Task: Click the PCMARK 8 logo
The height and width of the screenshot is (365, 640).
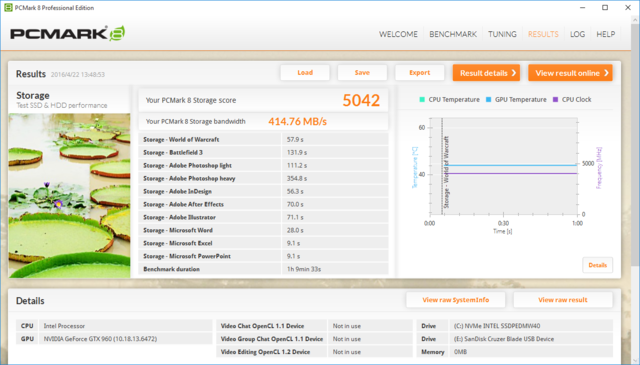Action: pyautogui.click(x=67, y=33)
